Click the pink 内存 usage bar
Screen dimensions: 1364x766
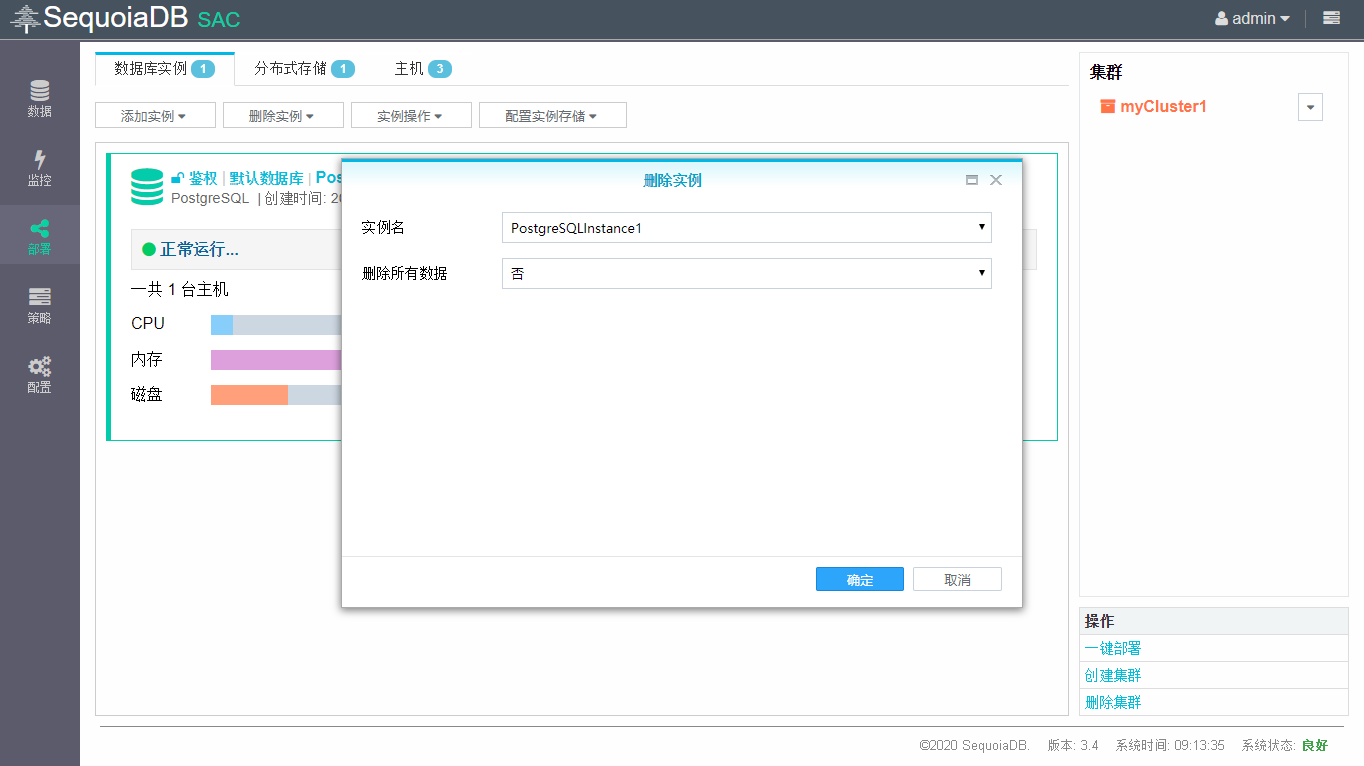point(275,360)
